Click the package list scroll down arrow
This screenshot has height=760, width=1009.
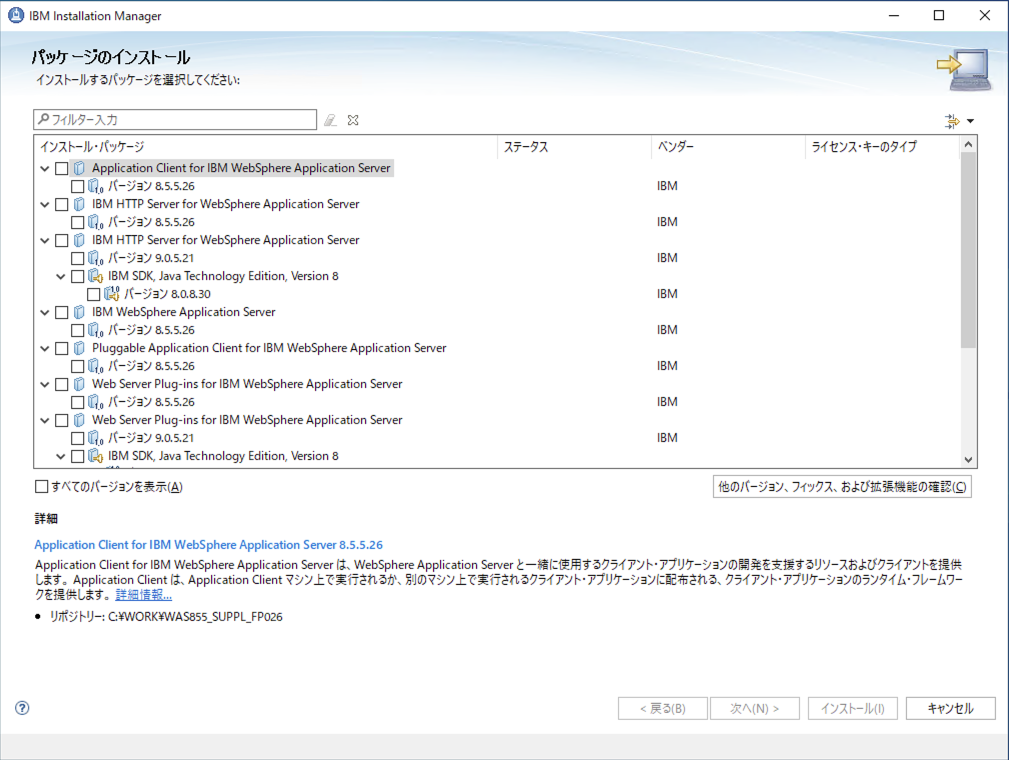click(x=968, y=459)
